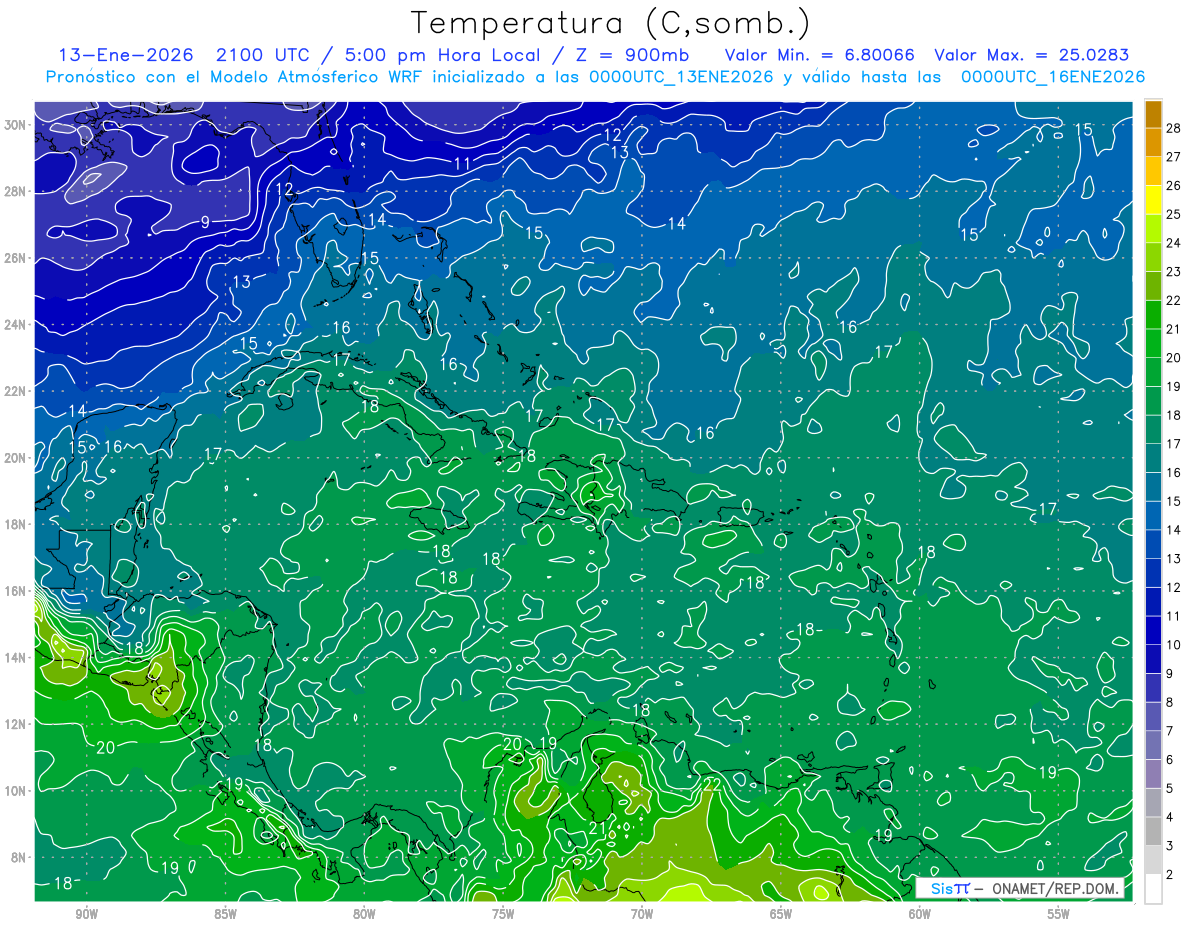Click the longitude label '75W'
Viewport: 1200px width, 927px height.
[x=503, y=914]
